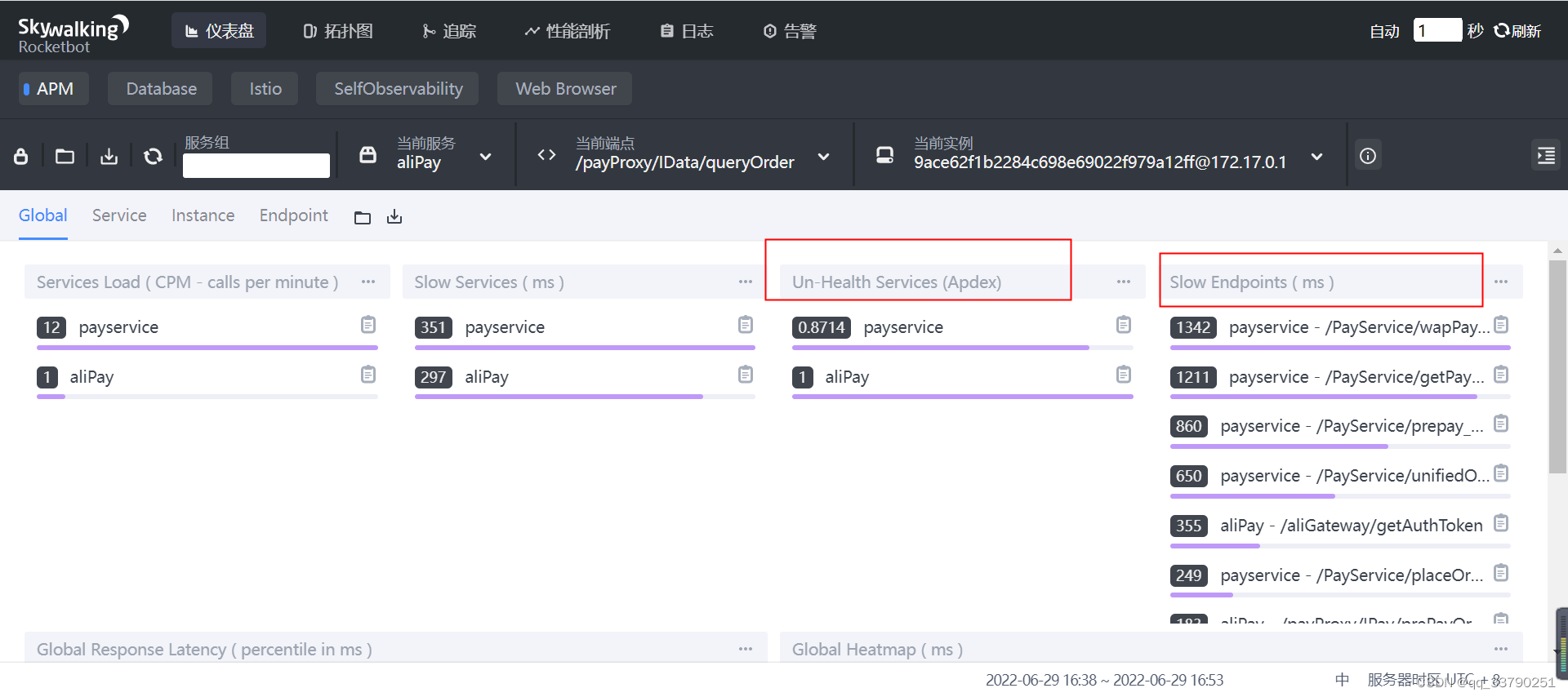Click the folder icon next to Endpoint tab
The width and height of the screenshot is (1568, 697).
pos(363,217)
